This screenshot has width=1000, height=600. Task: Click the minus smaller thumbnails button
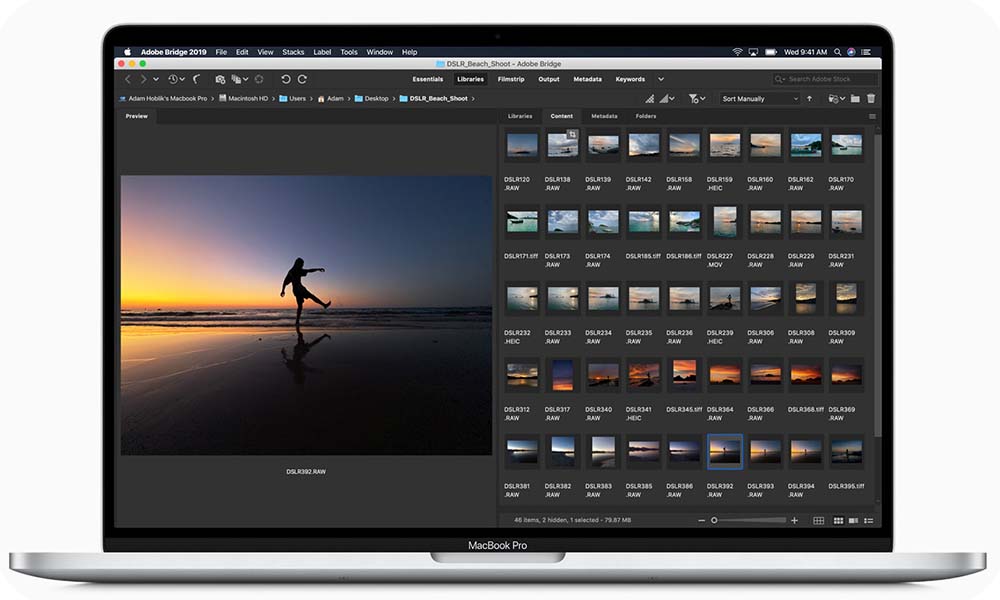702,520
